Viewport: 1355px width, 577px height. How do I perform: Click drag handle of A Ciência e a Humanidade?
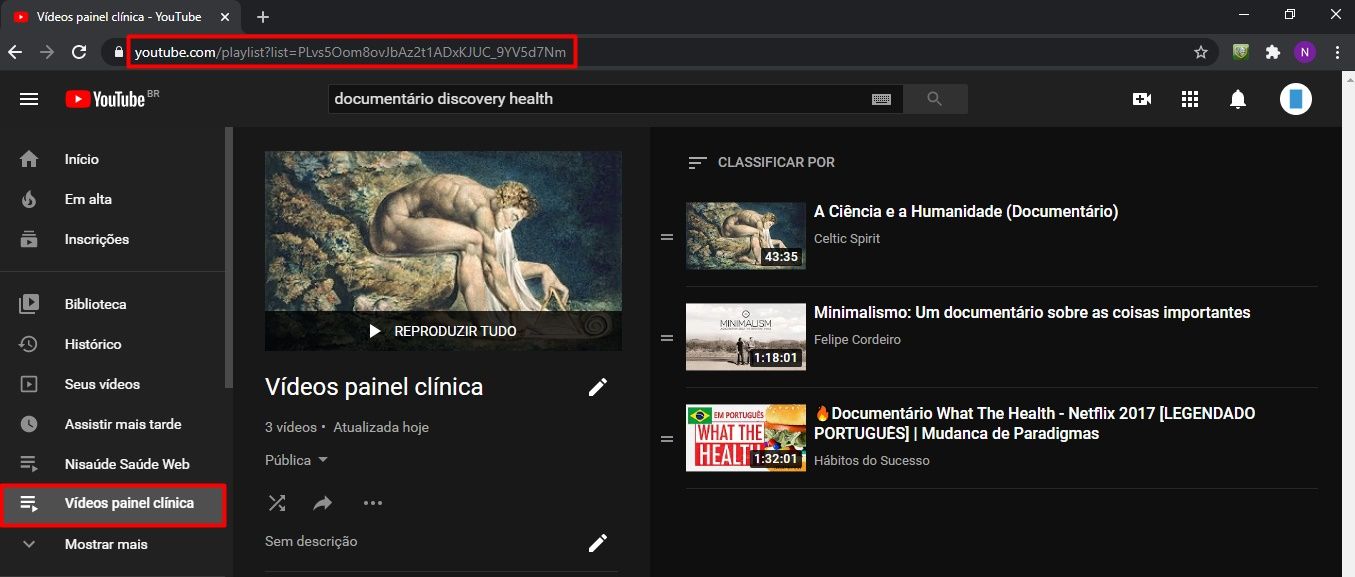667,237
